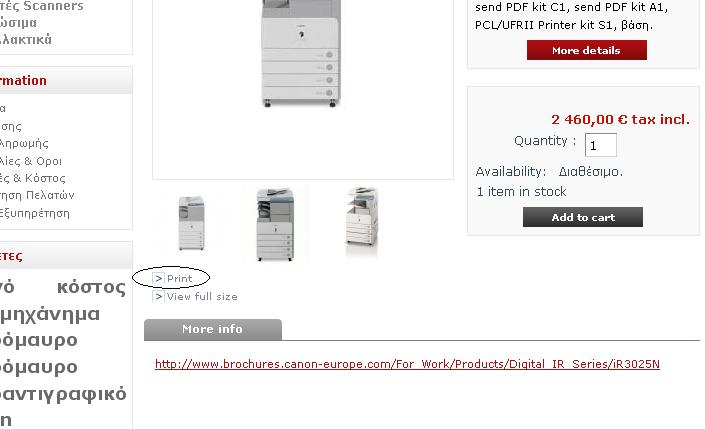The width and height of the screenshot is (705, 429).
Task: Click the View full size link
Action: [x=202, y=296]
